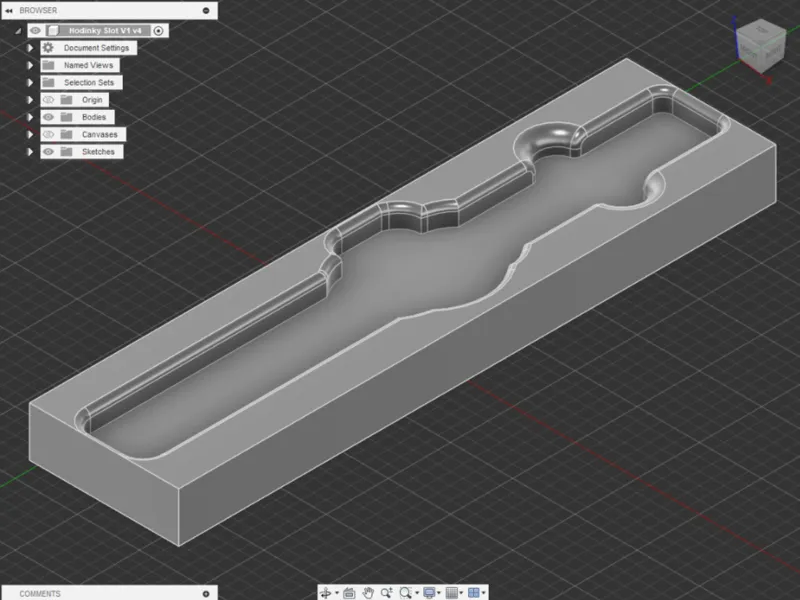Viewport: 800px width, 600px height.
Task: Show Canvases using its eye icon
Action: (x=48, y=135)
